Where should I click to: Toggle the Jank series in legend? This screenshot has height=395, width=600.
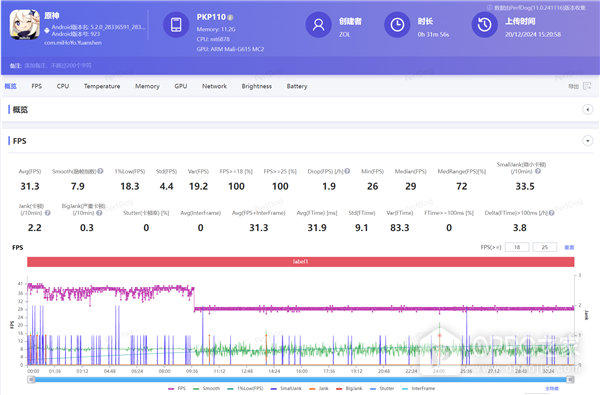point(319,388)
